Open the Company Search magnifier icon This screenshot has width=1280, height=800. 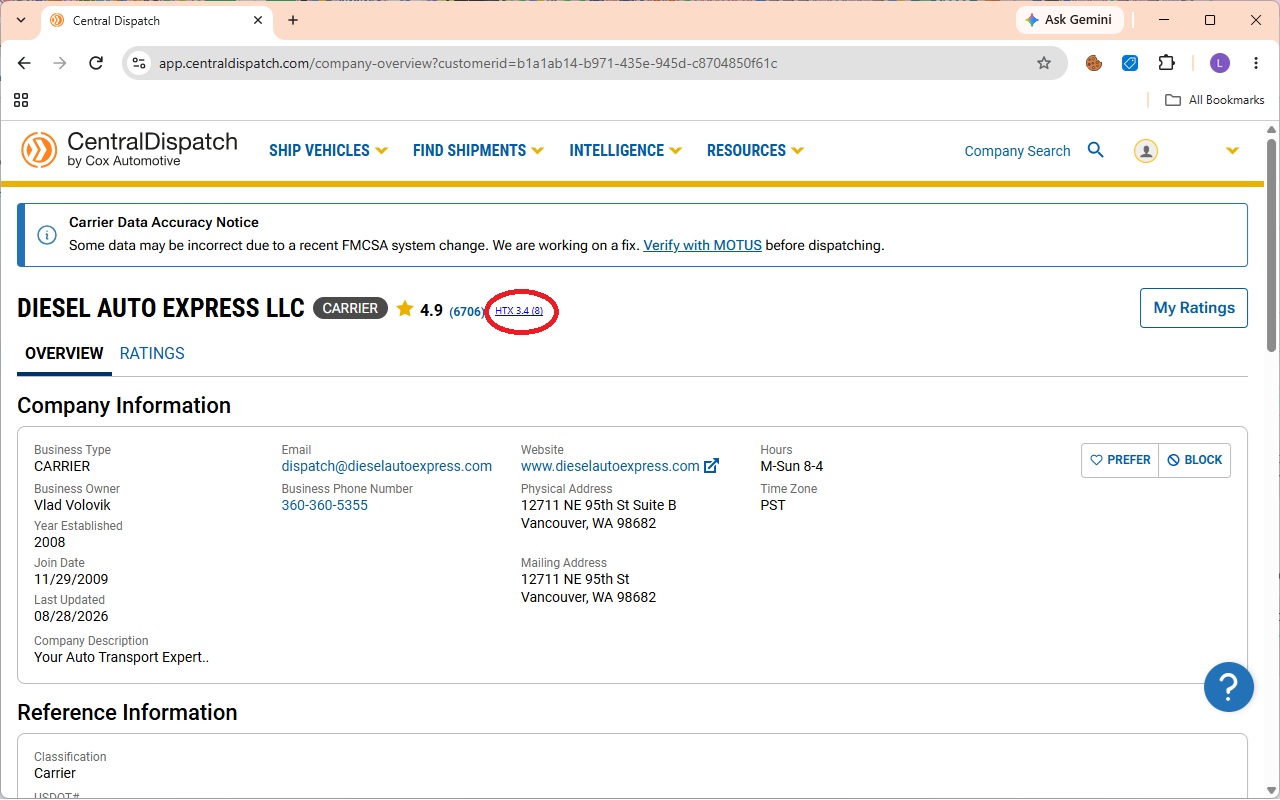pos(1096,150)
